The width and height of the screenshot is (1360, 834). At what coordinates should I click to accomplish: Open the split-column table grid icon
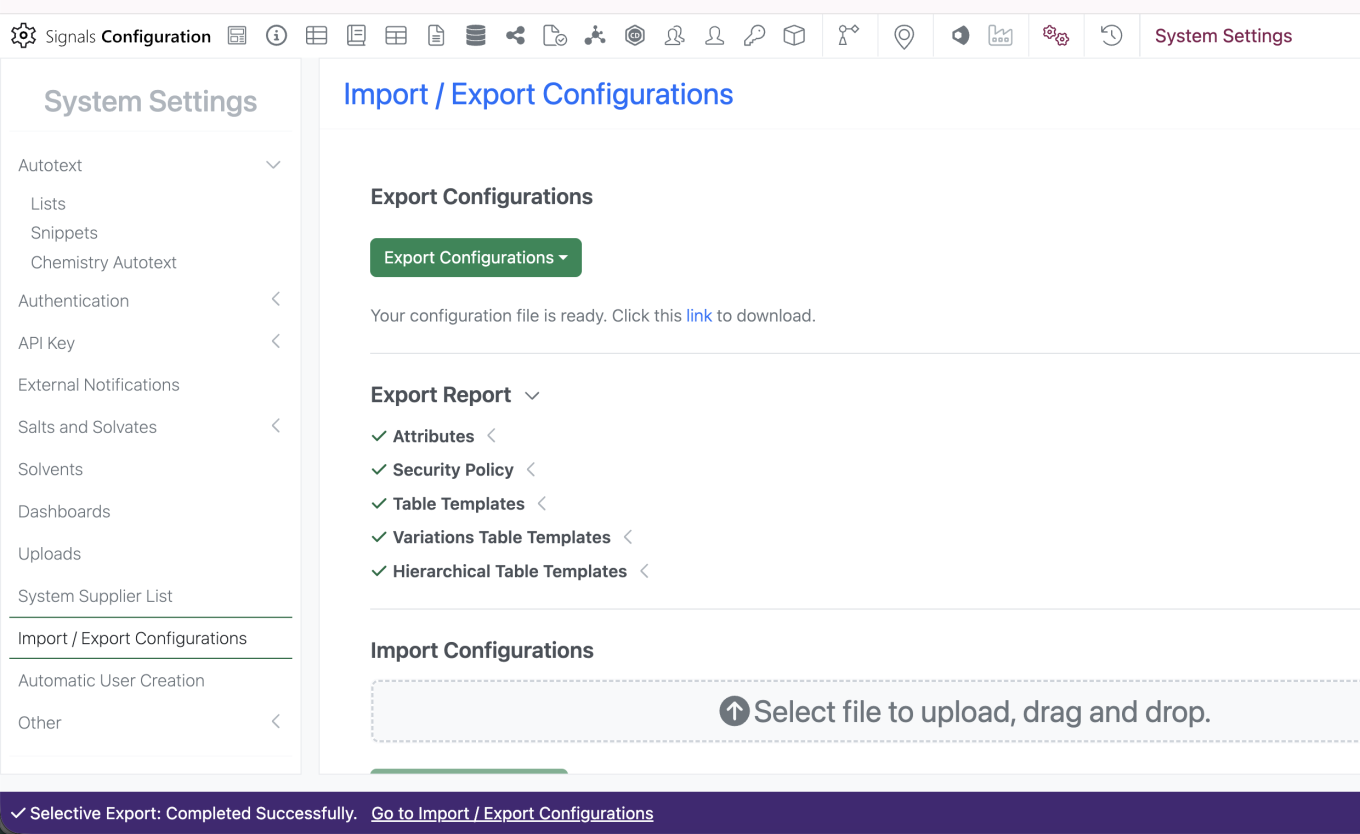coord(396,36)
